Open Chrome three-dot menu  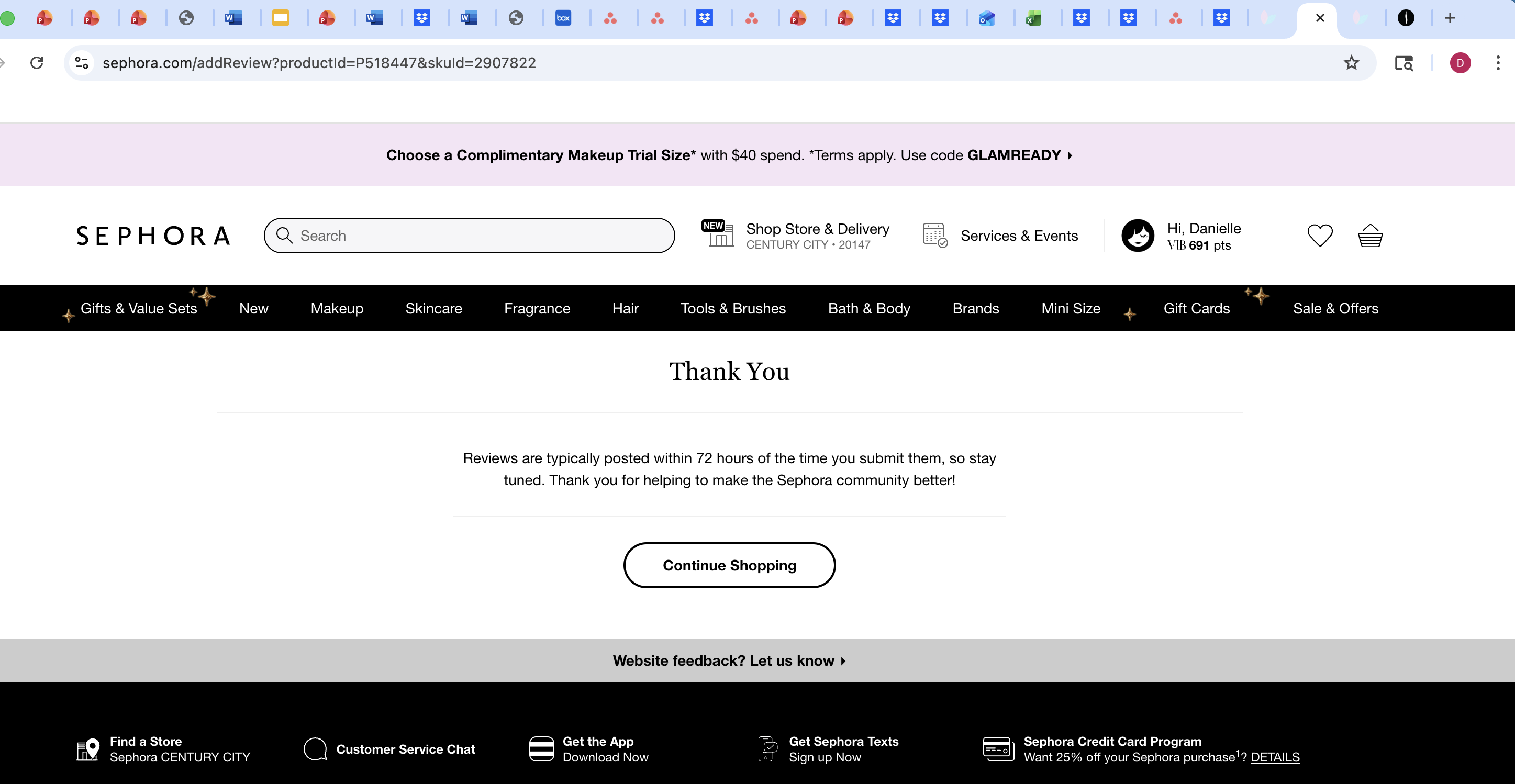coord(1497,63)
